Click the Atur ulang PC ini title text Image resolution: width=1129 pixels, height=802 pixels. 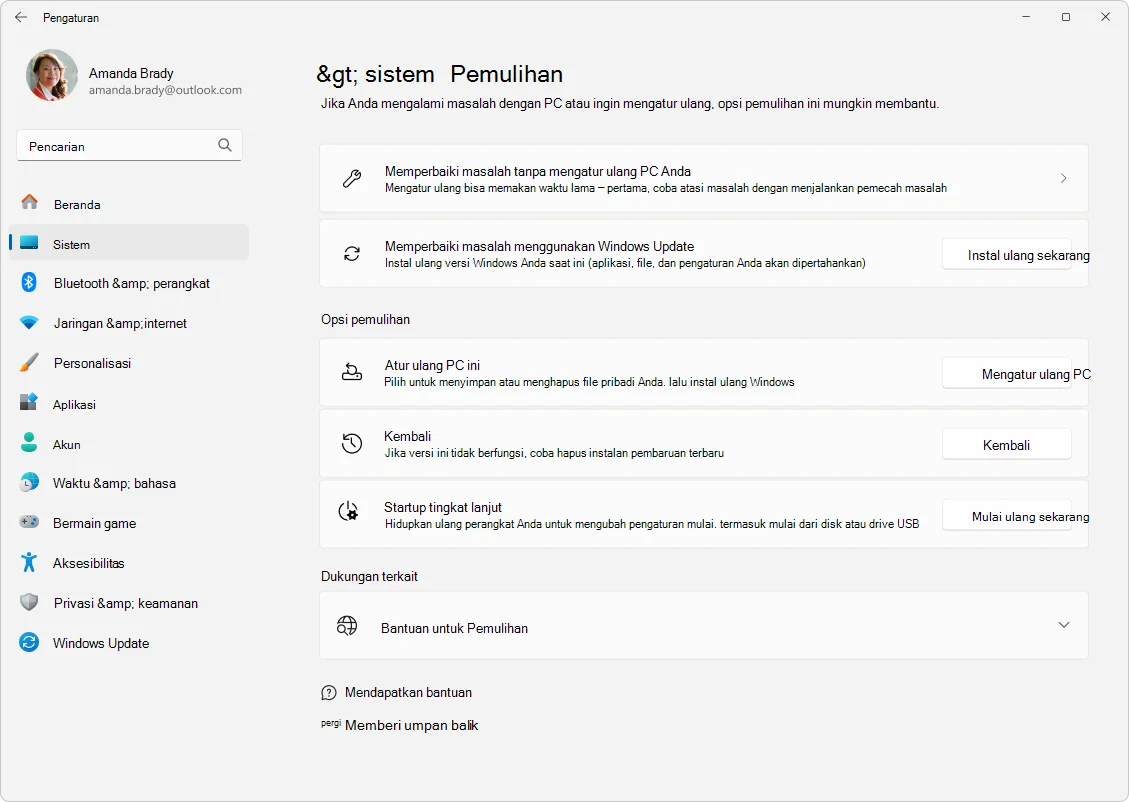[432, 366]
